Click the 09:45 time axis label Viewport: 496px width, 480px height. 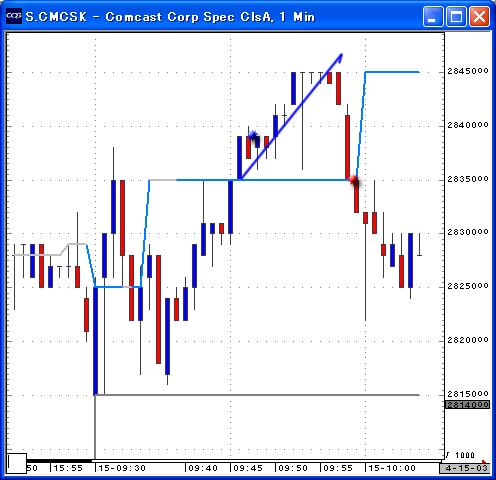(248, 468)
